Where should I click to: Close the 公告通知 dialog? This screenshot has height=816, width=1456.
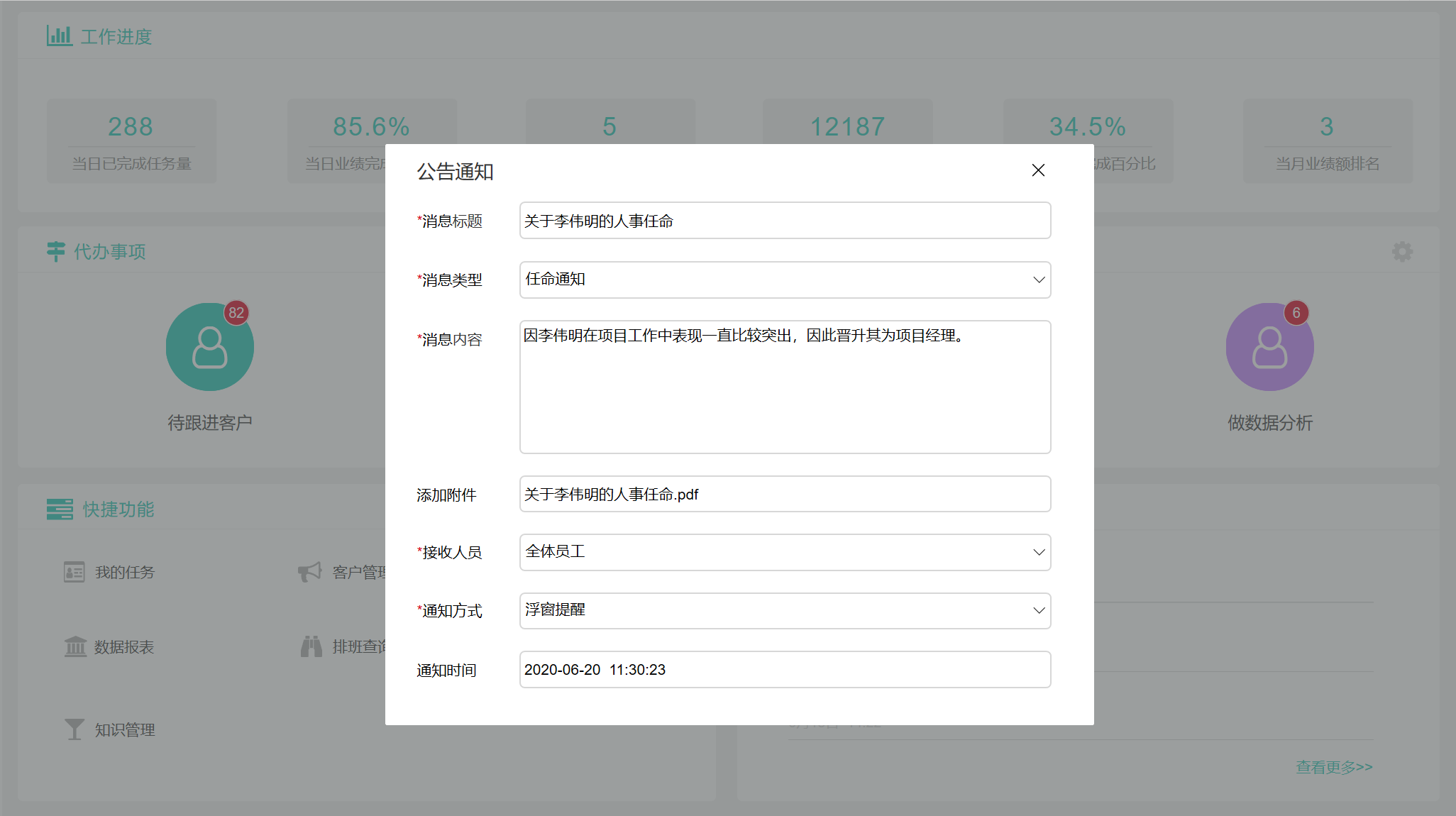point(1038,170)
